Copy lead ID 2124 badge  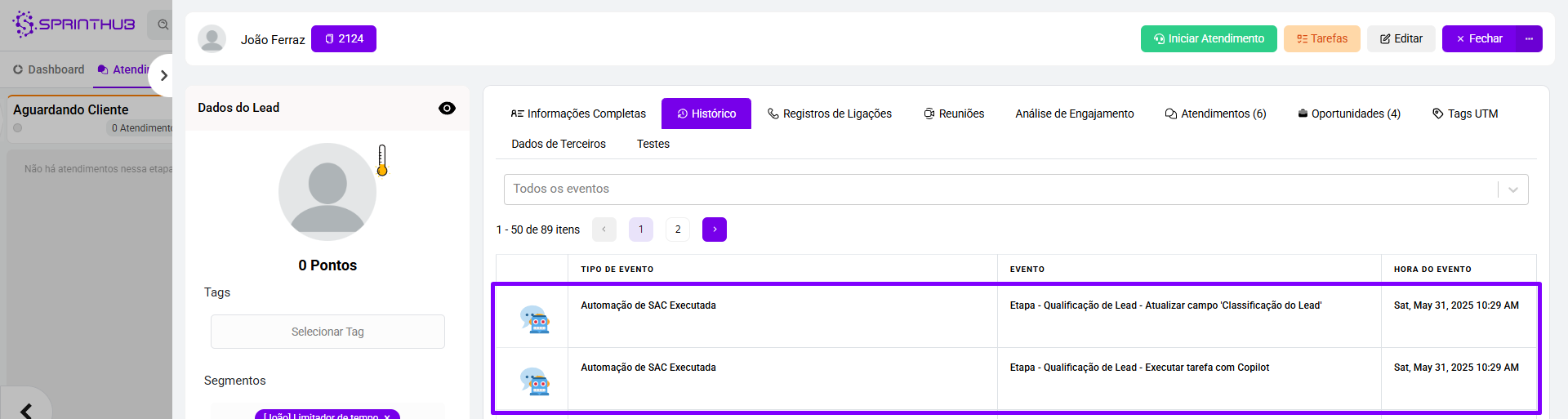click(x=344, y=39)
